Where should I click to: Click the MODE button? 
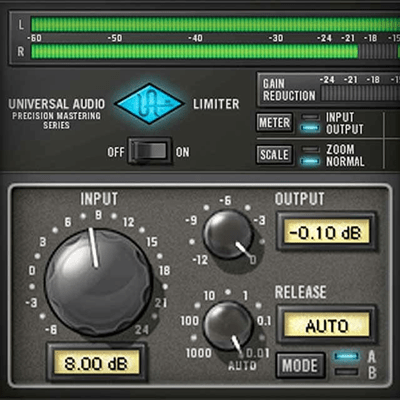pyautogui.click(x=300, y=365)
